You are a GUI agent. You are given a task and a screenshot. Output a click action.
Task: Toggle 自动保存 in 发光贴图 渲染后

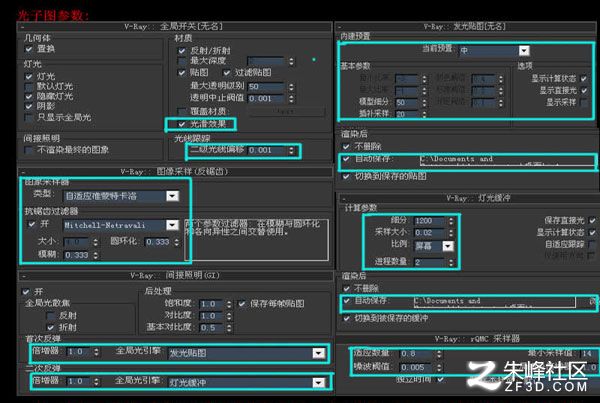[x=346, y=158]
